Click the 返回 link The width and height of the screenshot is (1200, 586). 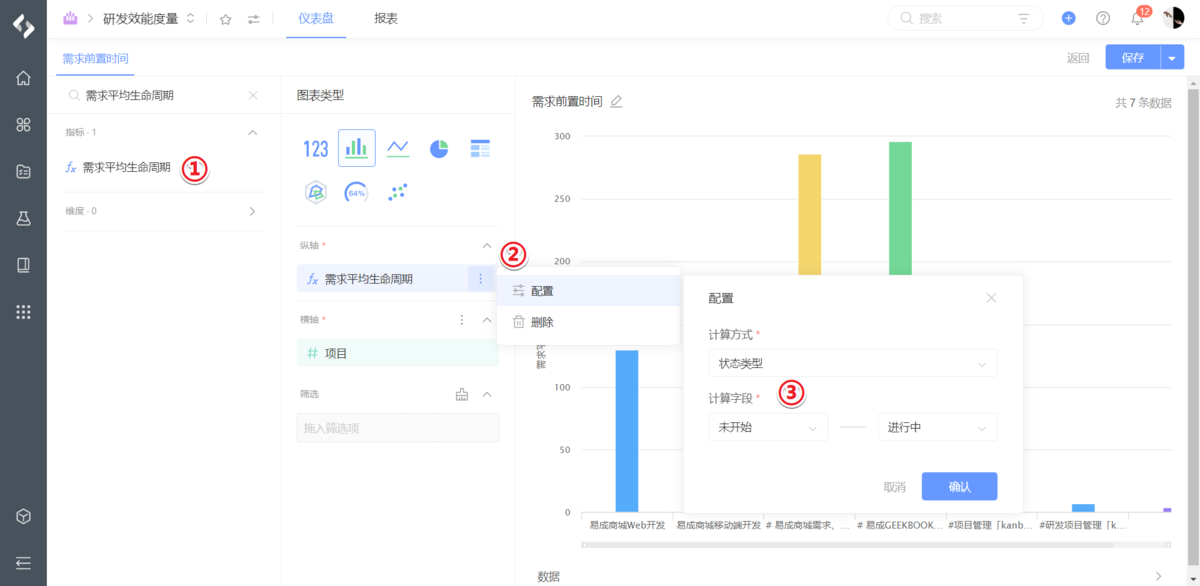pyautogui.click(x=1078, y=58)
